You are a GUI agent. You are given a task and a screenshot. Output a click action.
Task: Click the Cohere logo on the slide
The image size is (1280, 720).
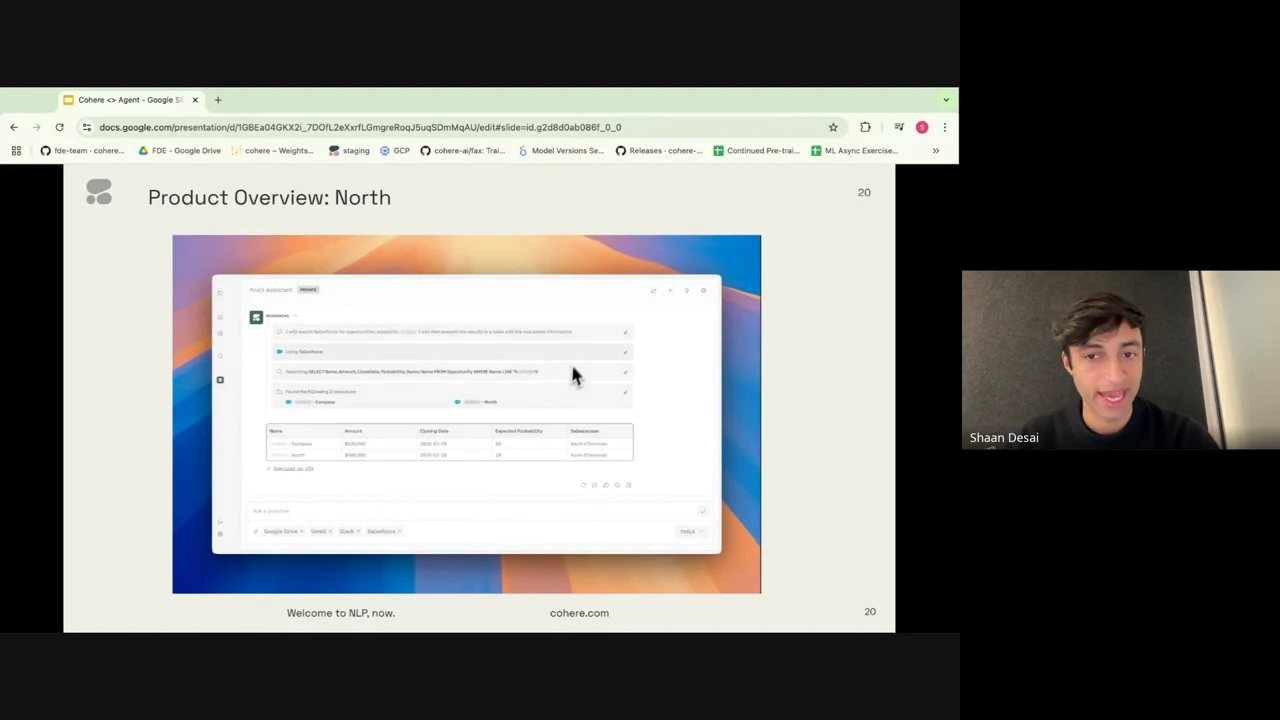click(99, 192)
